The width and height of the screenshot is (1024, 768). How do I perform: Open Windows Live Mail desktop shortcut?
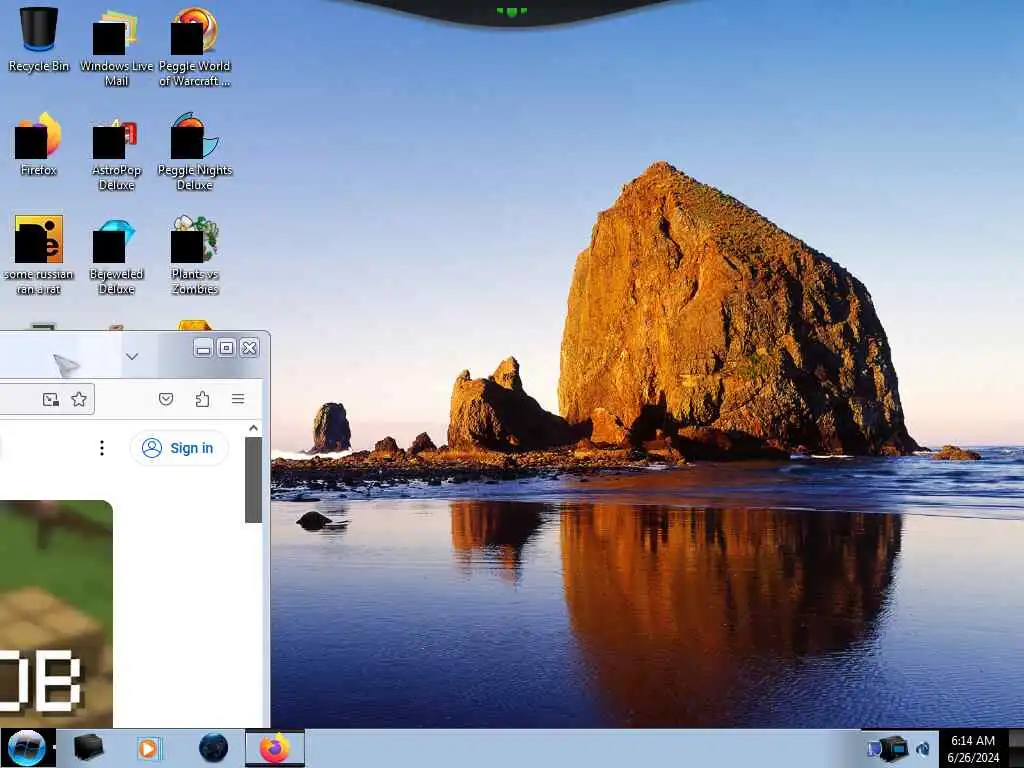coord(116,47)
